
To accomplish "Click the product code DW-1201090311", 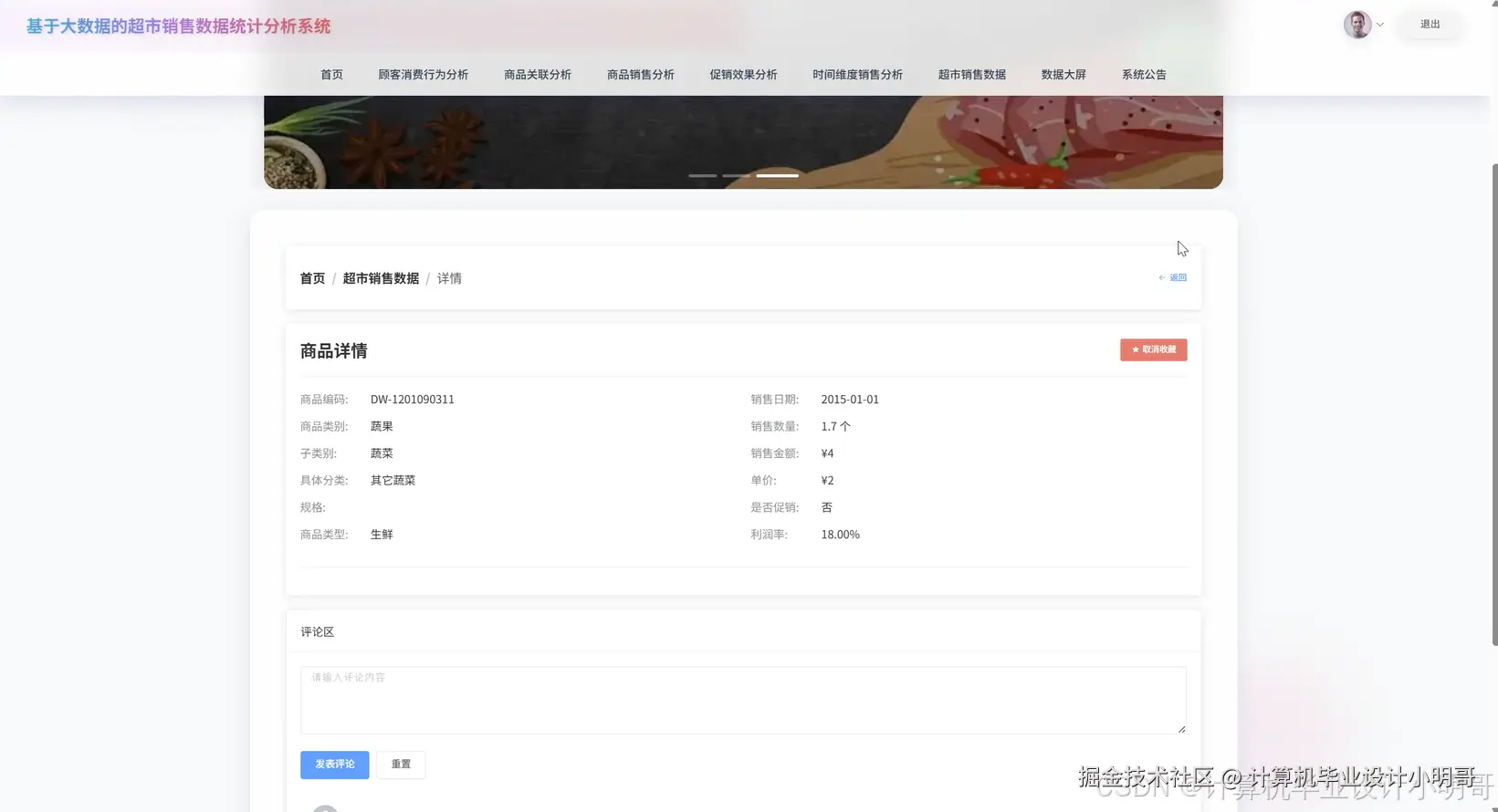I will point(413,400).
